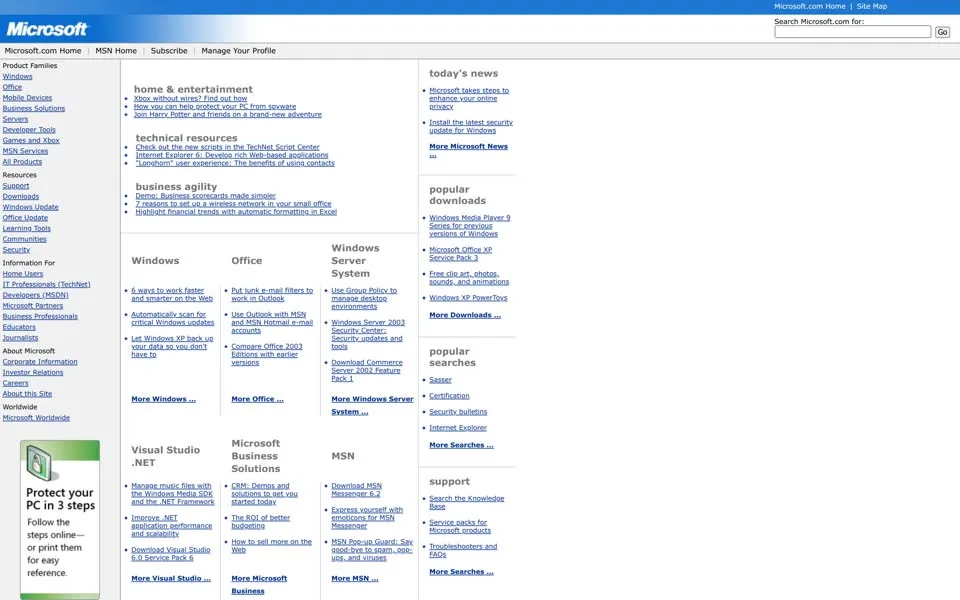Open Search the Knowledge Base link
This screenshot has width=960, height=600.
(467, 503)
